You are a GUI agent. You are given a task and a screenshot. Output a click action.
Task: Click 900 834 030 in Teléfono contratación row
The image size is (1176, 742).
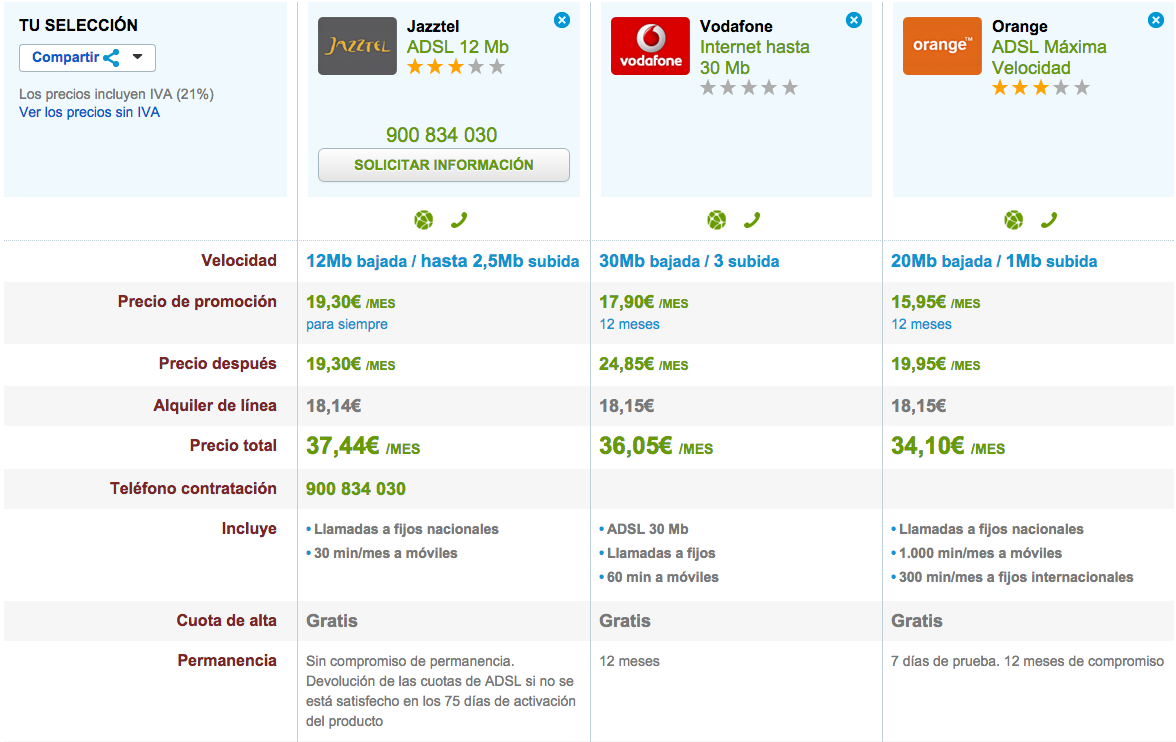(356, 489)
